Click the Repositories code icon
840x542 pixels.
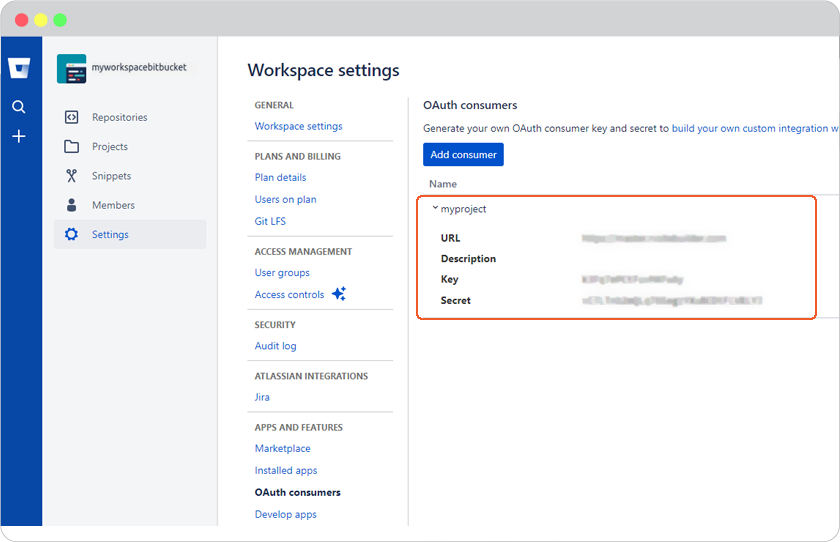(x=71, y=117)
